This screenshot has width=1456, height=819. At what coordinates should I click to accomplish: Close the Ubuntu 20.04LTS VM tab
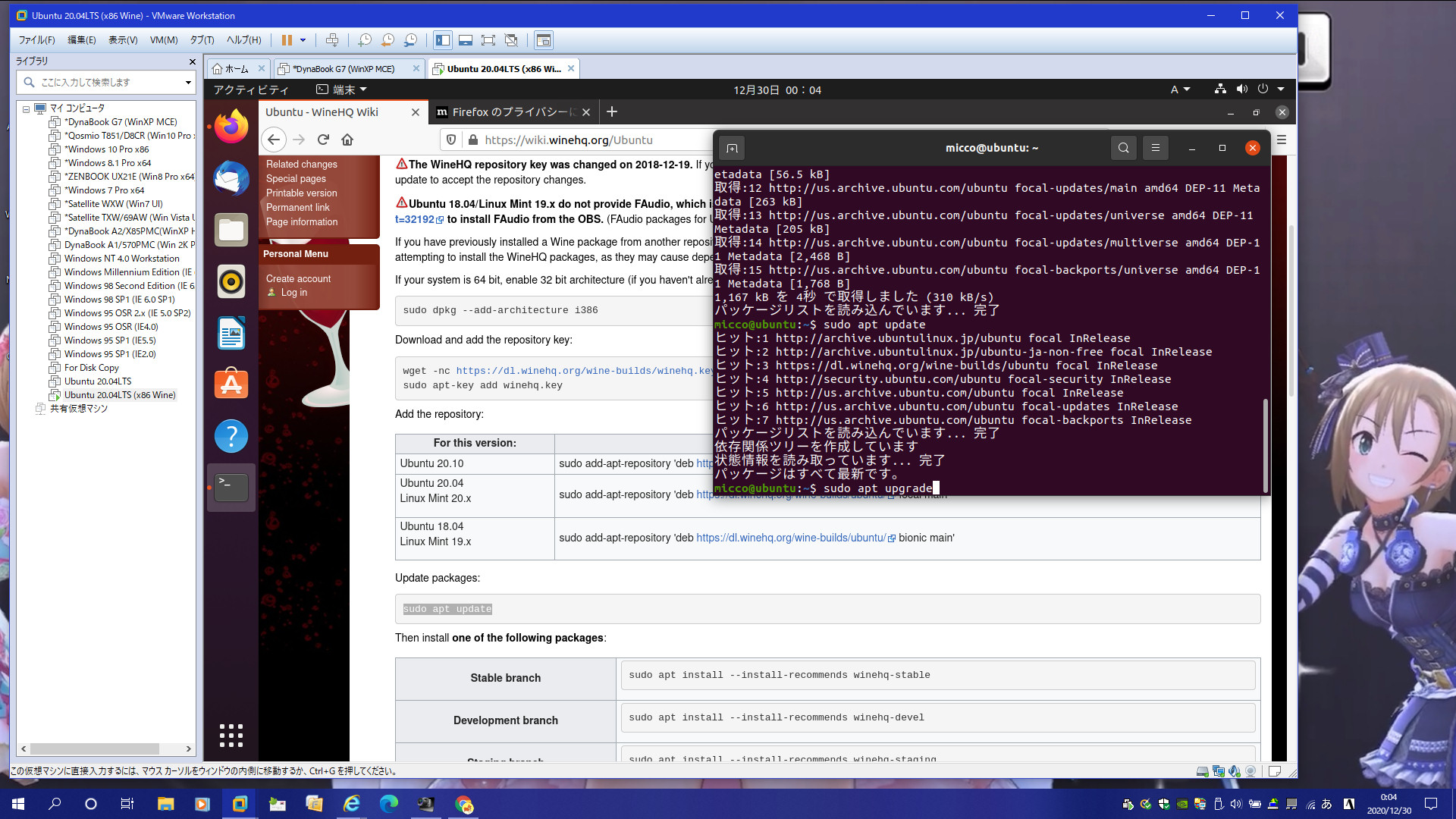[571, 68]
